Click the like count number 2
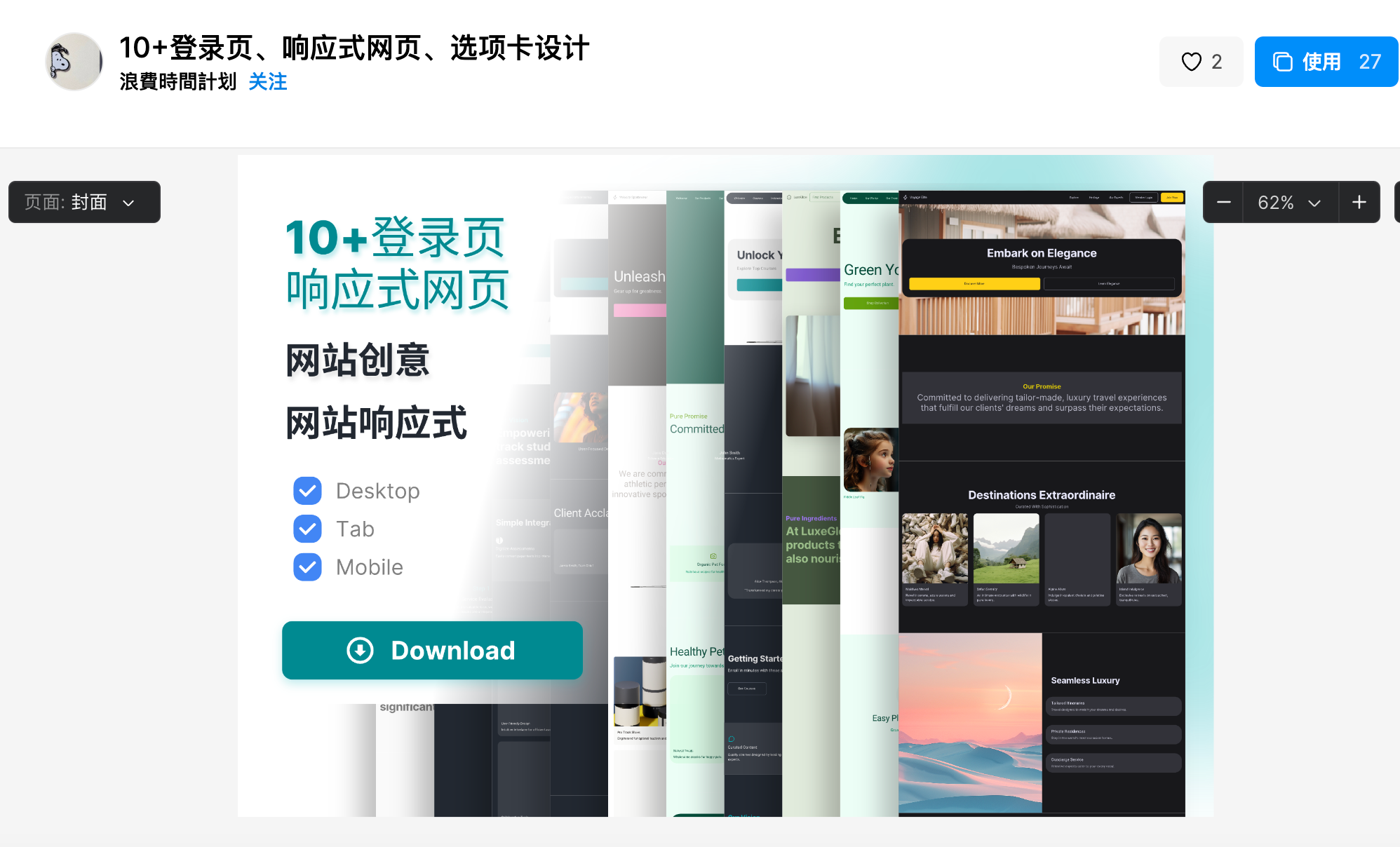This screenshot has width=1400, height=847. [1217, 62]
